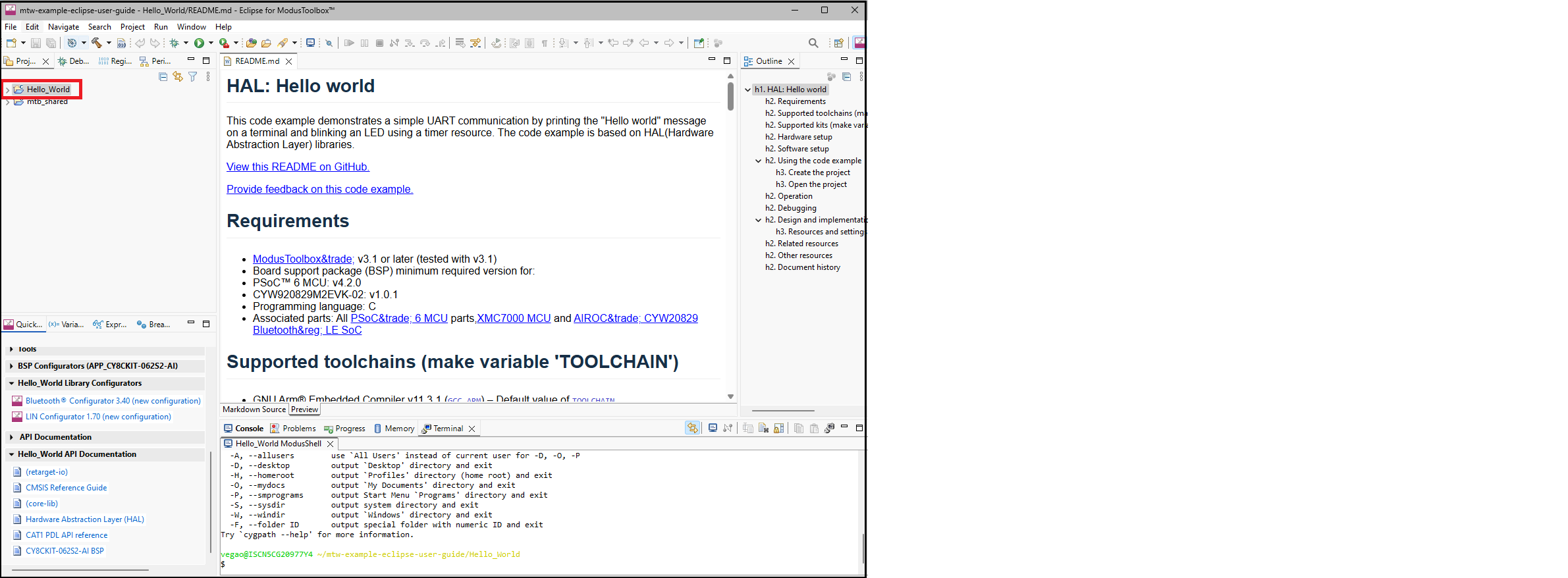The height and width of the screenshot is (578, 1568).
Task: Collapse all items in Project Explorer
Action: point(163,77)
